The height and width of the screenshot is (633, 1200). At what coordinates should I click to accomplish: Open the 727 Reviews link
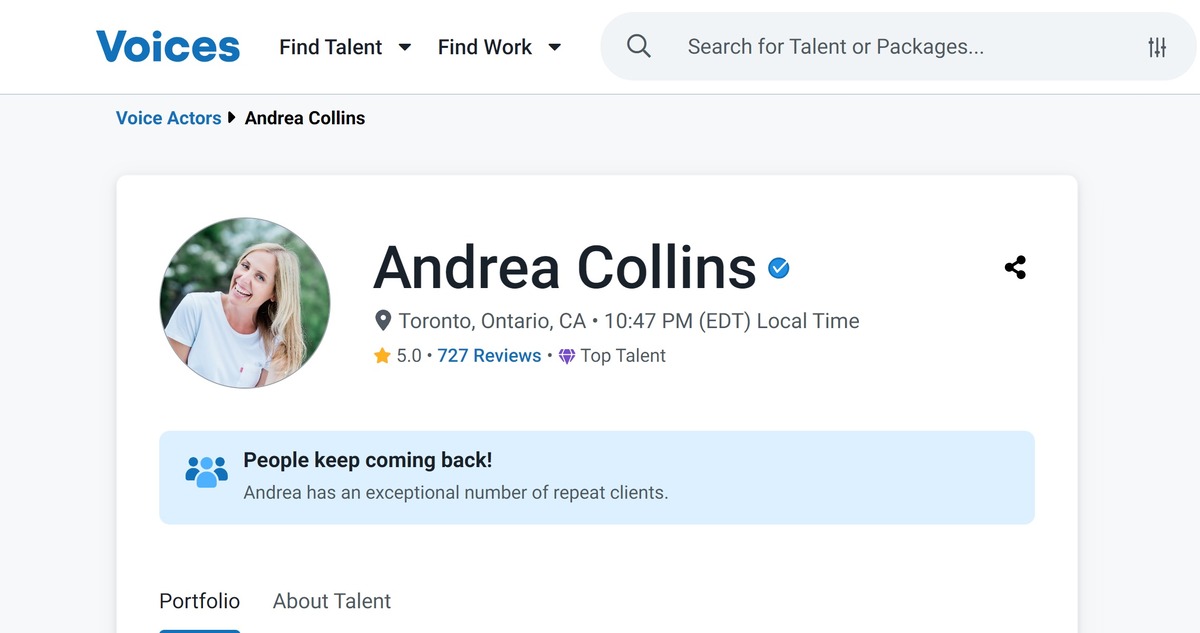point(489,355)
